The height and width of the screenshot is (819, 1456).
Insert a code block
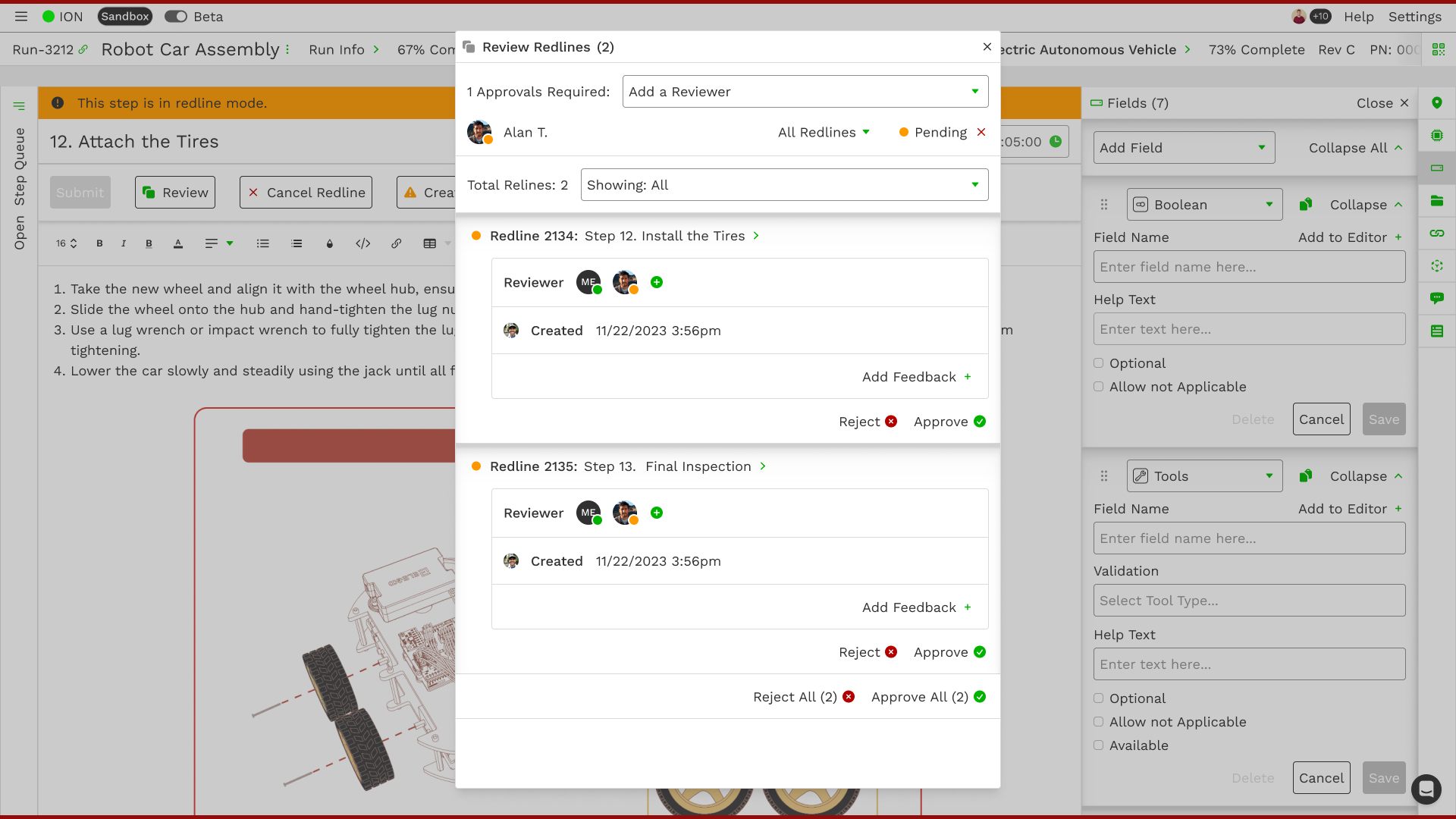363,243
